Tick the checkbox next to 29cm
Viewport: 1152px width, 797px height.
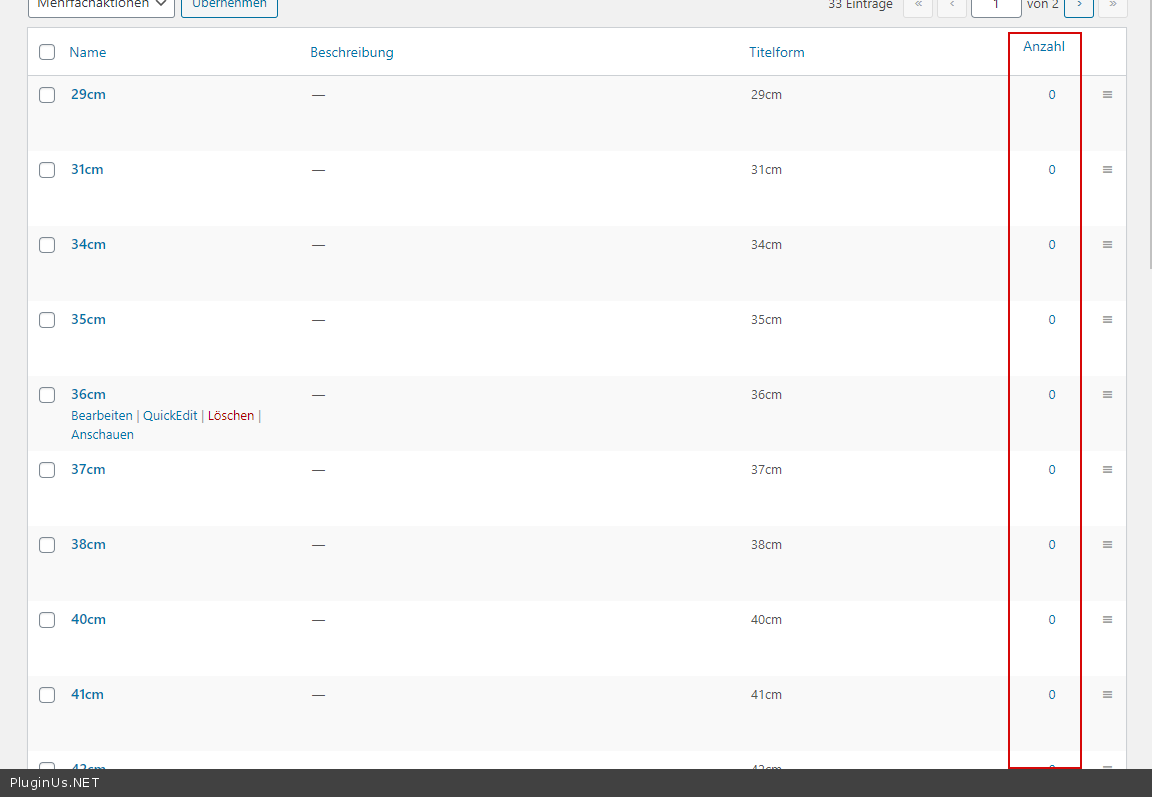click(47, 95)
